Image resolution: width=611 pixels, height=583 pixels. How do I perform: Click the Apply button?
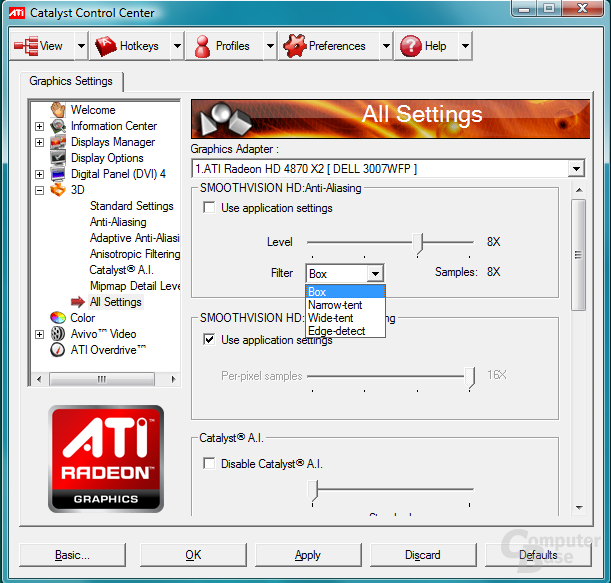point(308,555)
